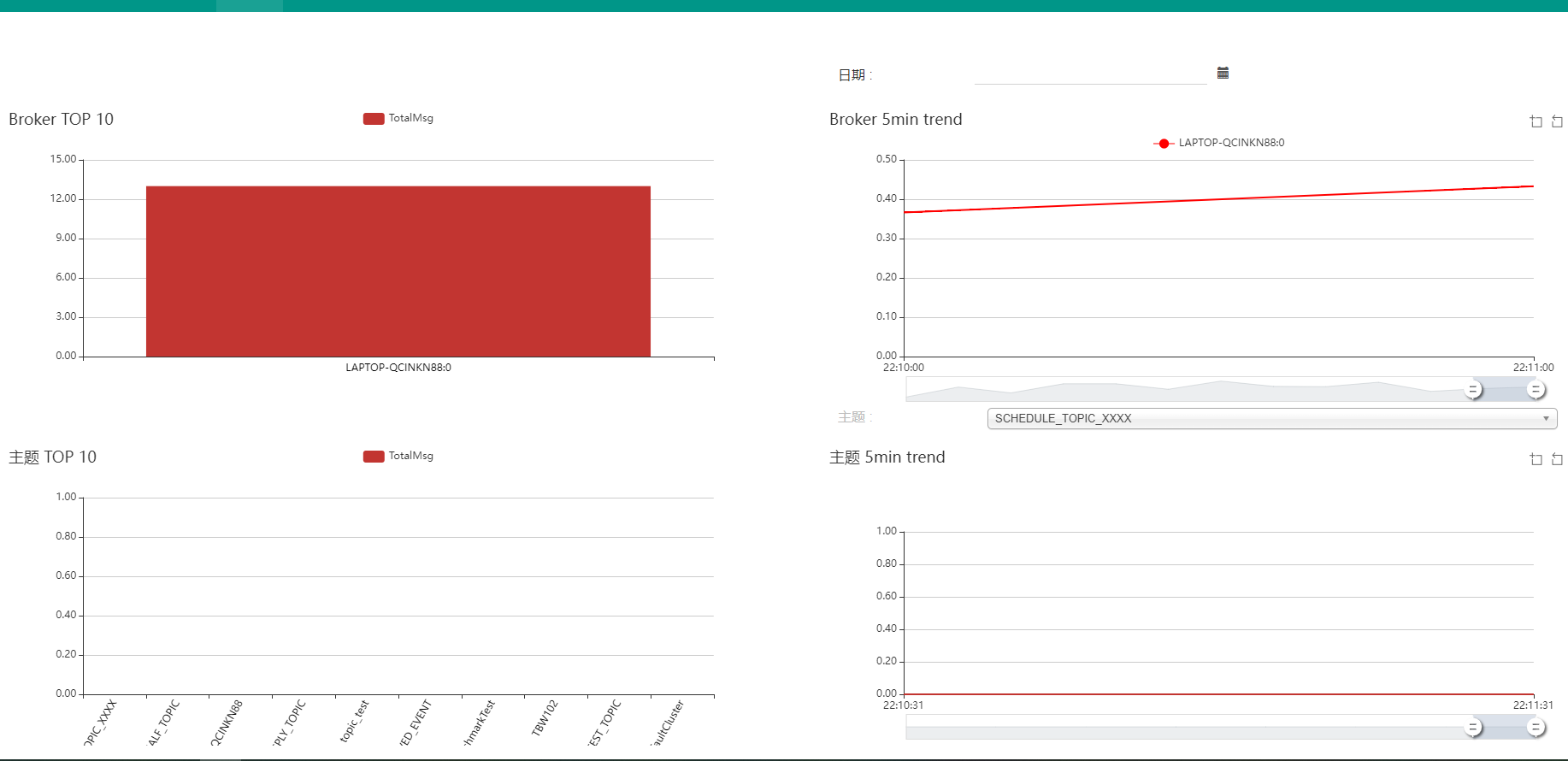Image resolution: width=1568 pixels, height=761 pixels.
Task: Restore zoom on 主题 5min trend chart
Action: pyautogui.click(x=1557, y=459)
